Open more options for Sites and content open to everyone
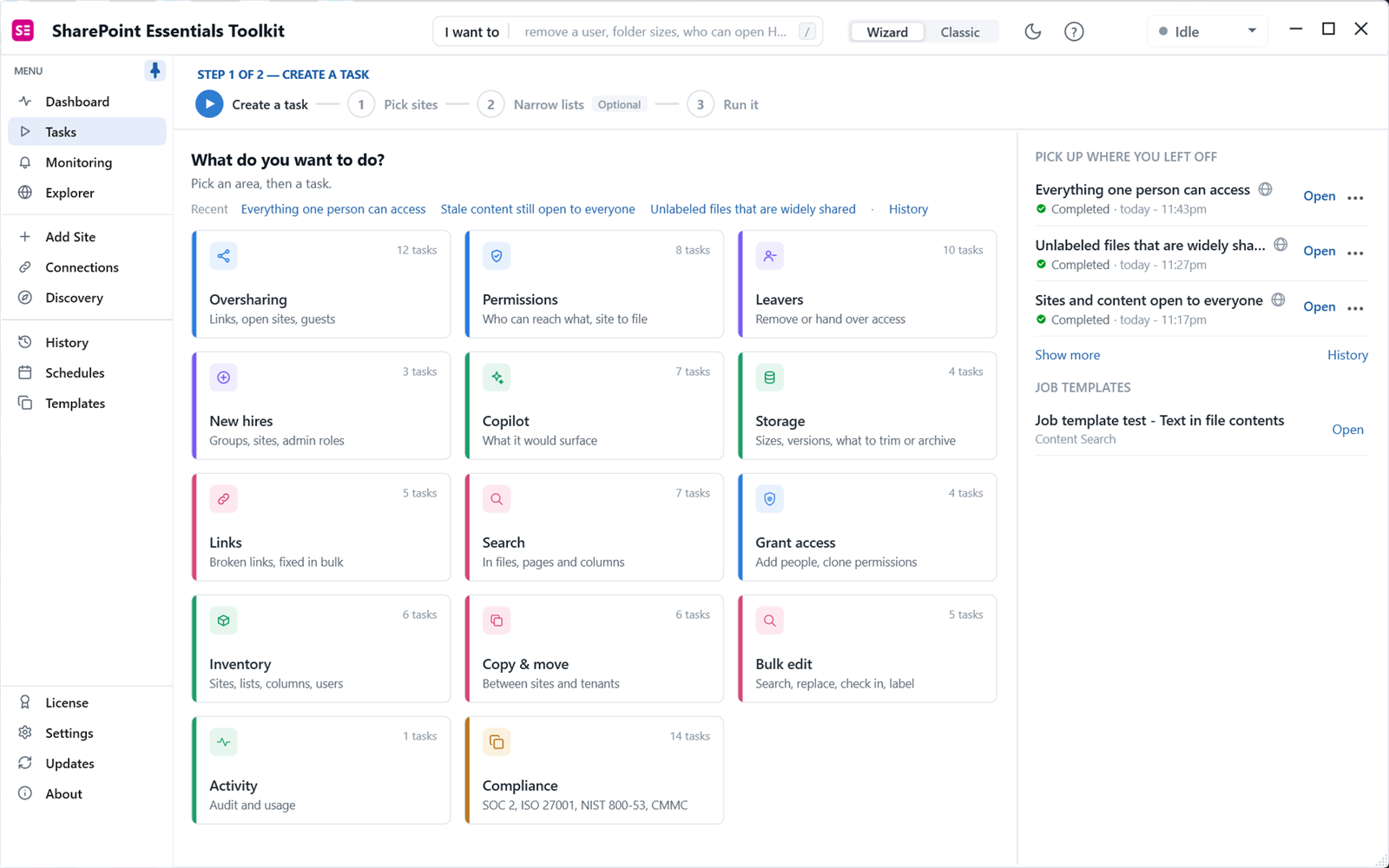Image resolution: width=1389 pixels, height=868 pixels. click(1355, 308)
